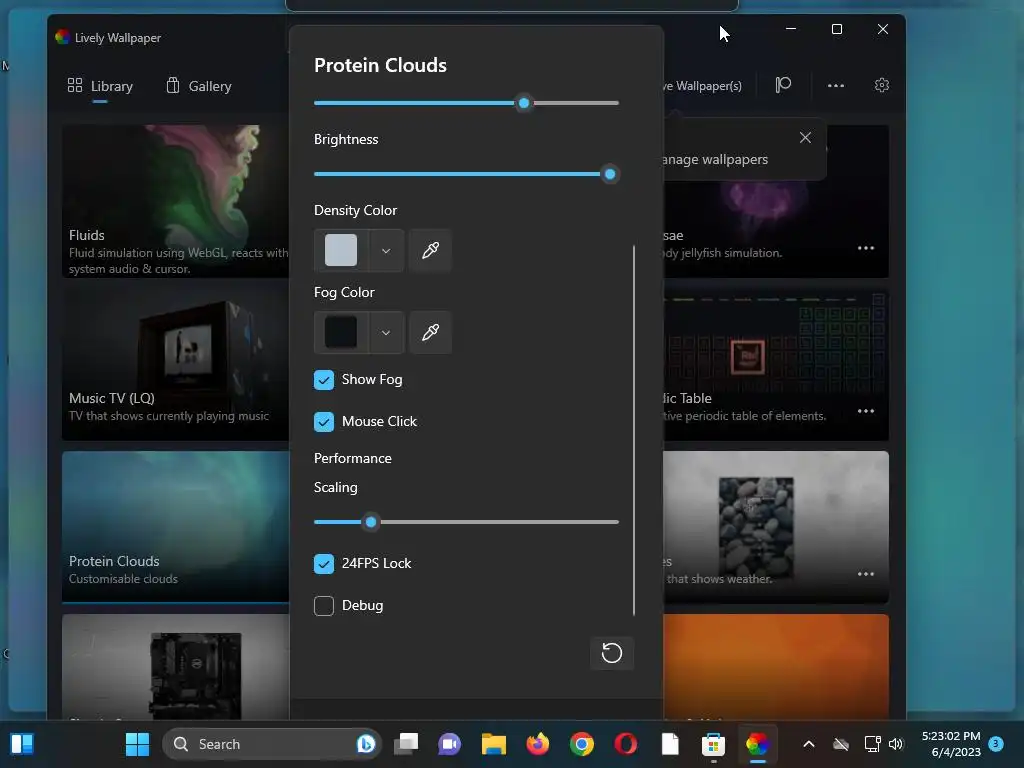The height and width of the screenshot is (768, 1024).
Task: Select the Fluids wallpaper thumbnail
Action: (x=175, y=201)
